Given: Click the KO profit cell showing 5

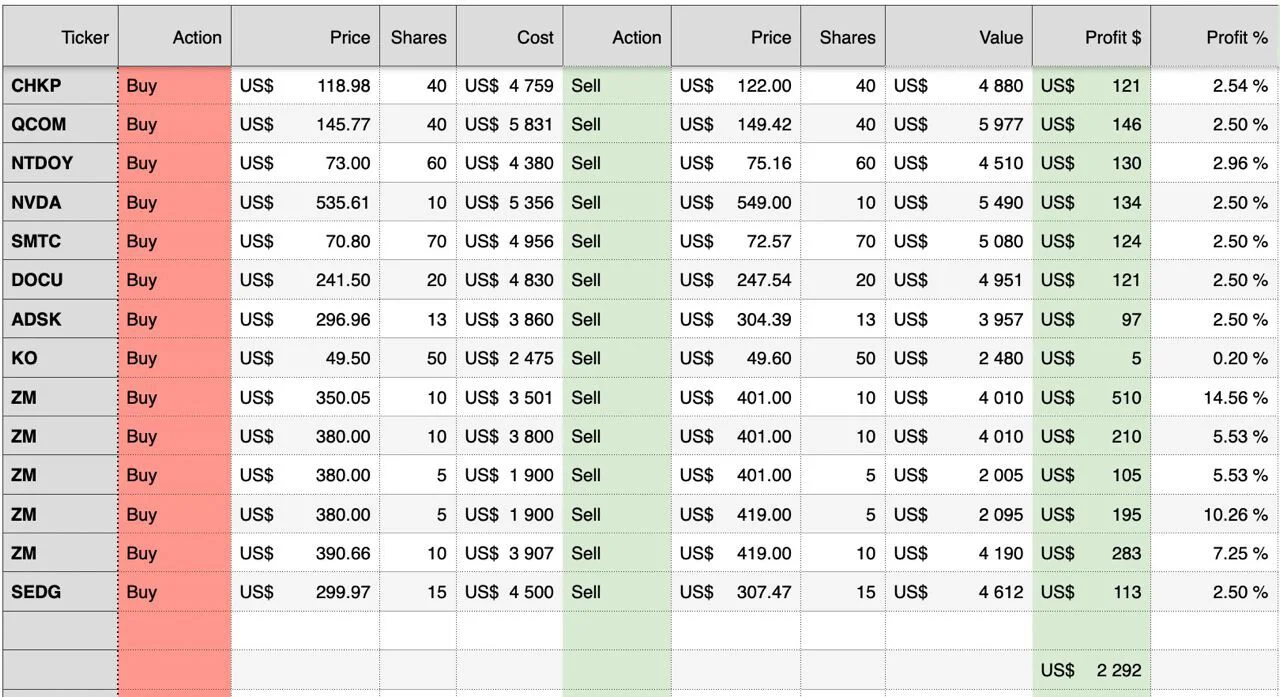Looking at the screenshot, I should (x=1091, y=358).
